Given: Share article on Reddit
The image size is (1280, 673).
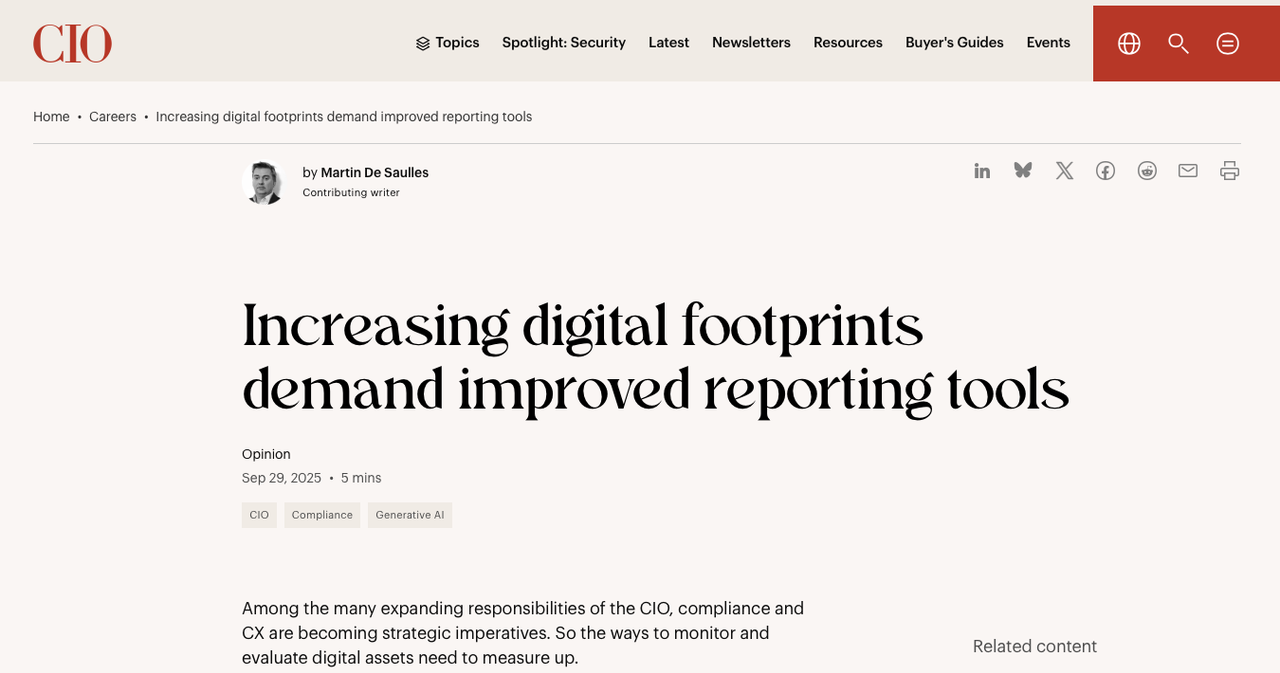Looking at the screenshot, I should (1147, 171).
